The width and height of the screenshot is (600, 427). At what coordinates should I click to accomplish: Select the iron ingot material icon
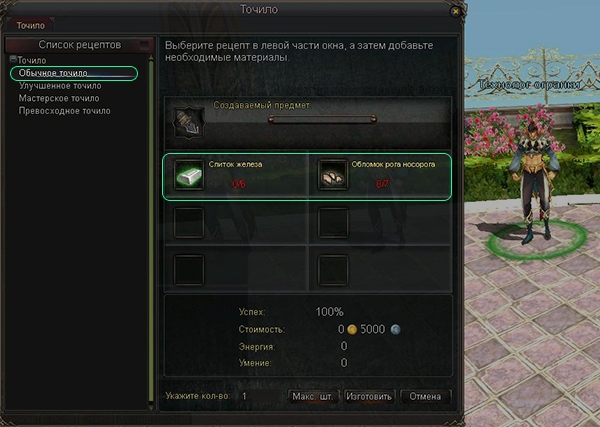click(189, 175)
